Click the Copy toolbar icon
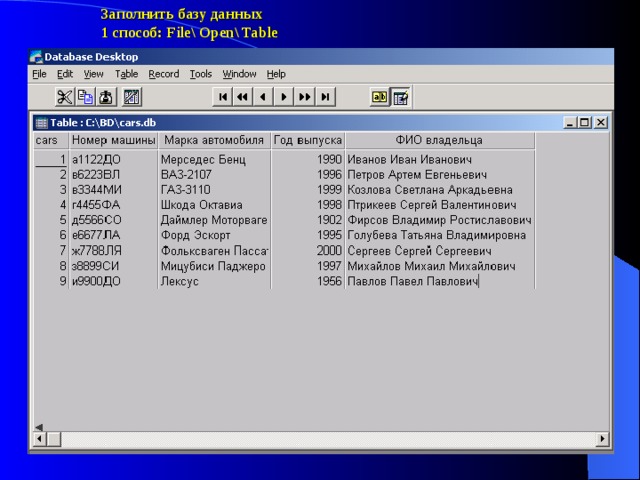 [x=85, y=97]
